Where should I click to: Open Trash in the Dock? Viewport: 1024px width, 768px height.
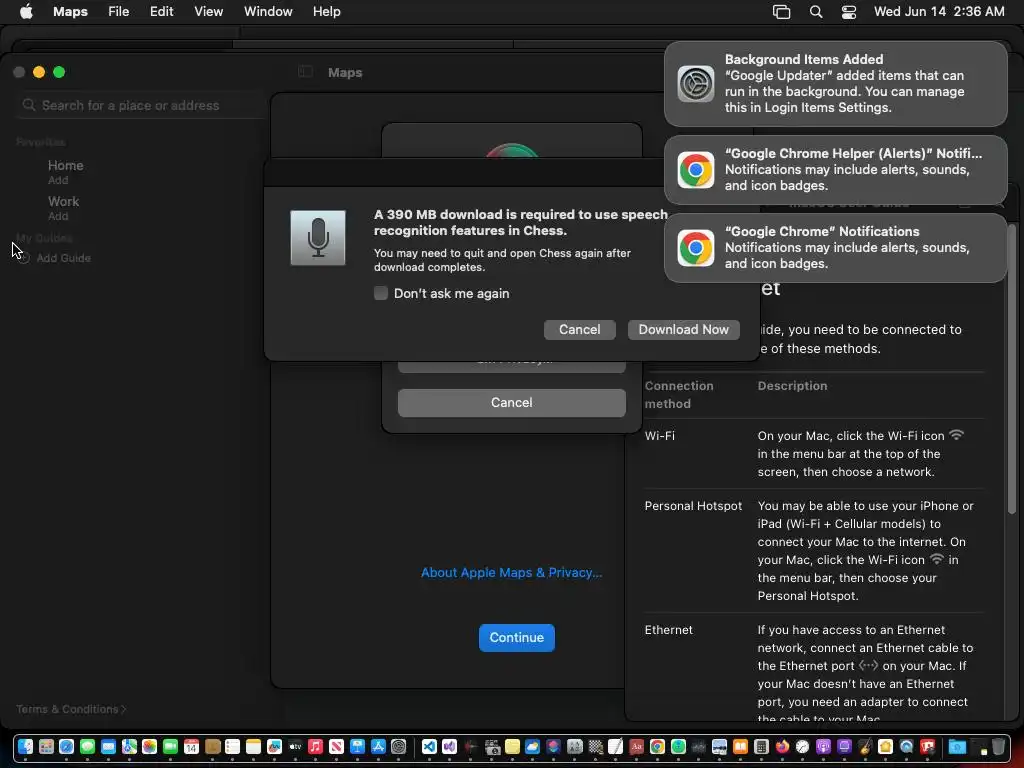tap(999, 746)
